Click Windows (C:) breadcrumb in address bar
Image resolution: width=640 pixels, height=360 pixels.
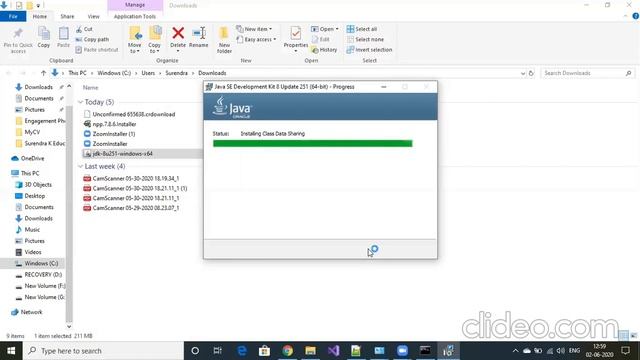[x=114, y=73]
